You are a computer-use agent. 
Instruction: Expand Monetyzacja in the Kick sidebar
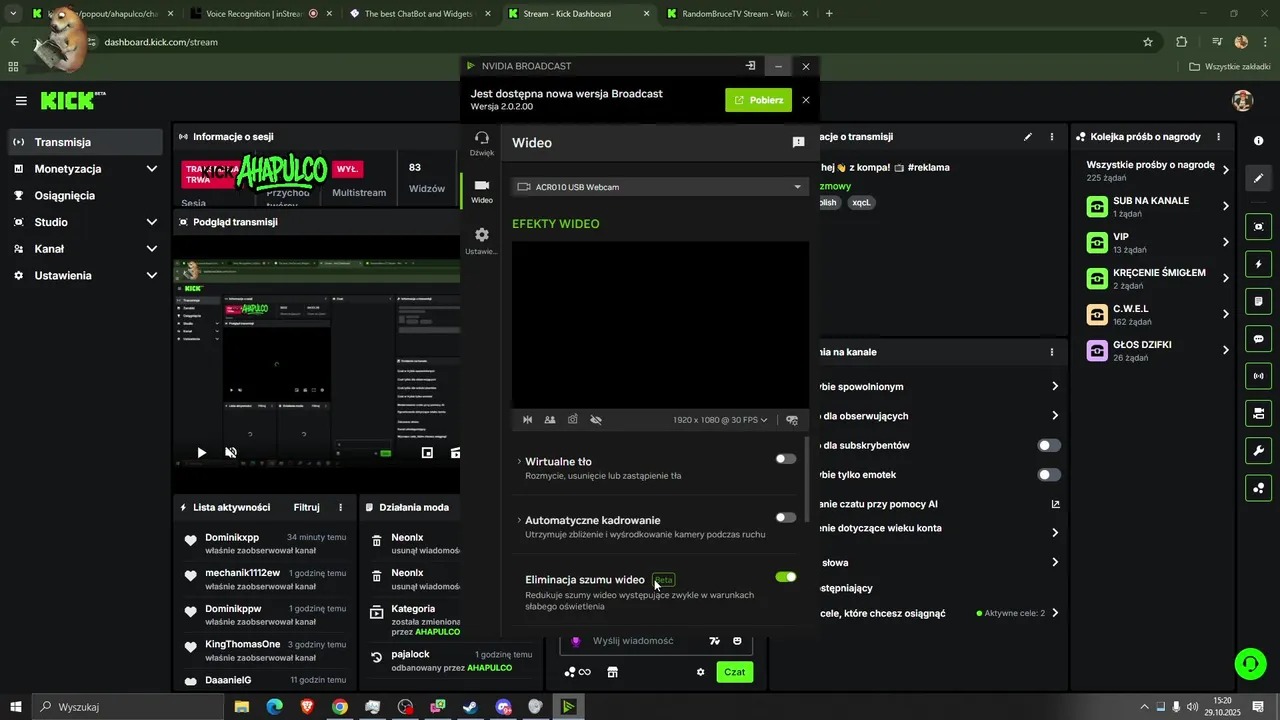pyautogui.click(x=152, y=169)
